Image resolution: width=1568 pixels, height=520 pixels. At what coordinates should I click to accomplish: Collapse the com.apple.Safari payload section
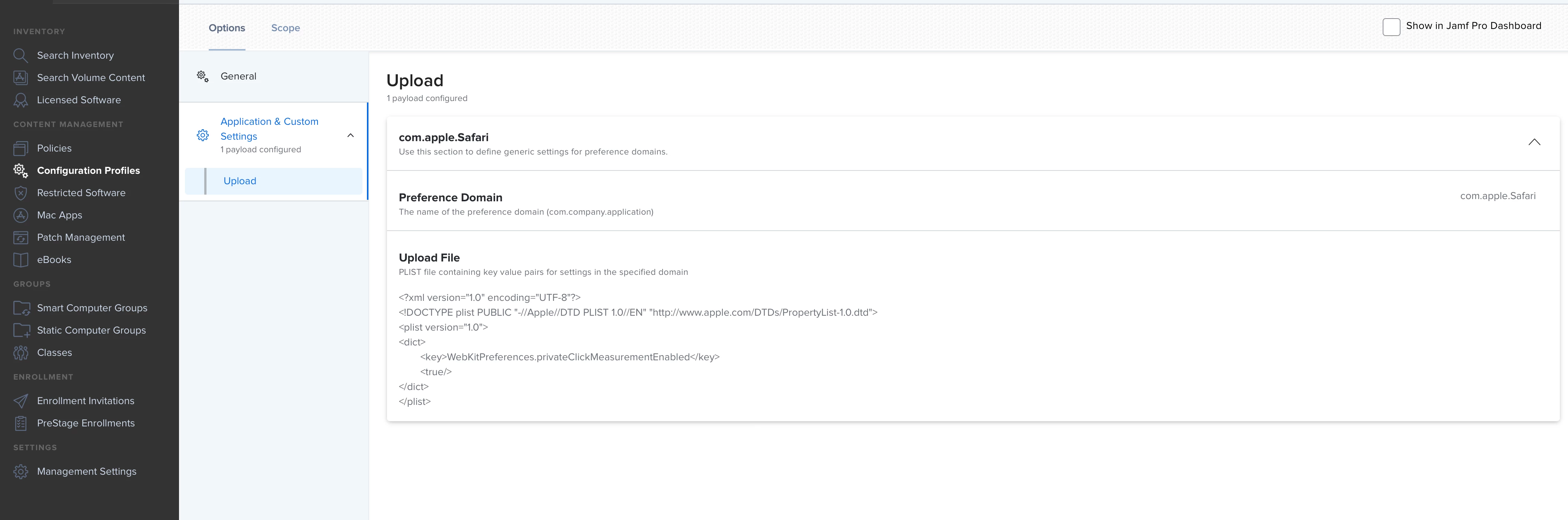click(1534, 142)
